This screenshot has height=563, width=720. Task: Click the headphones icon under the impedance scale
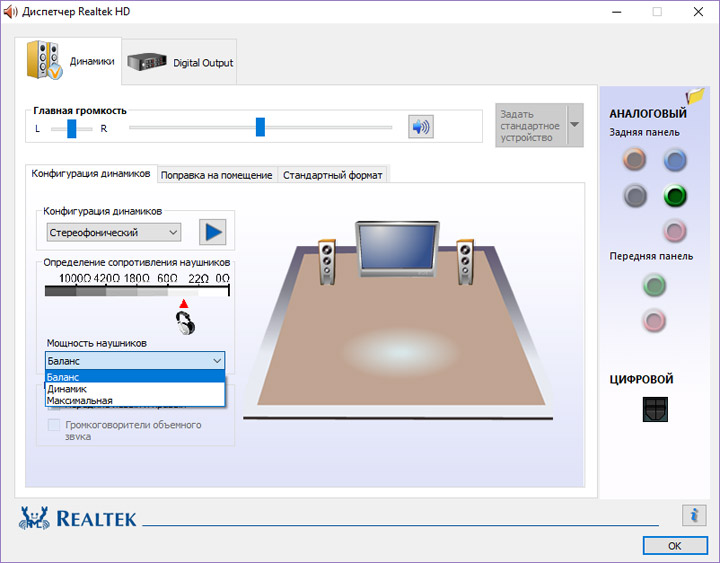185,322
